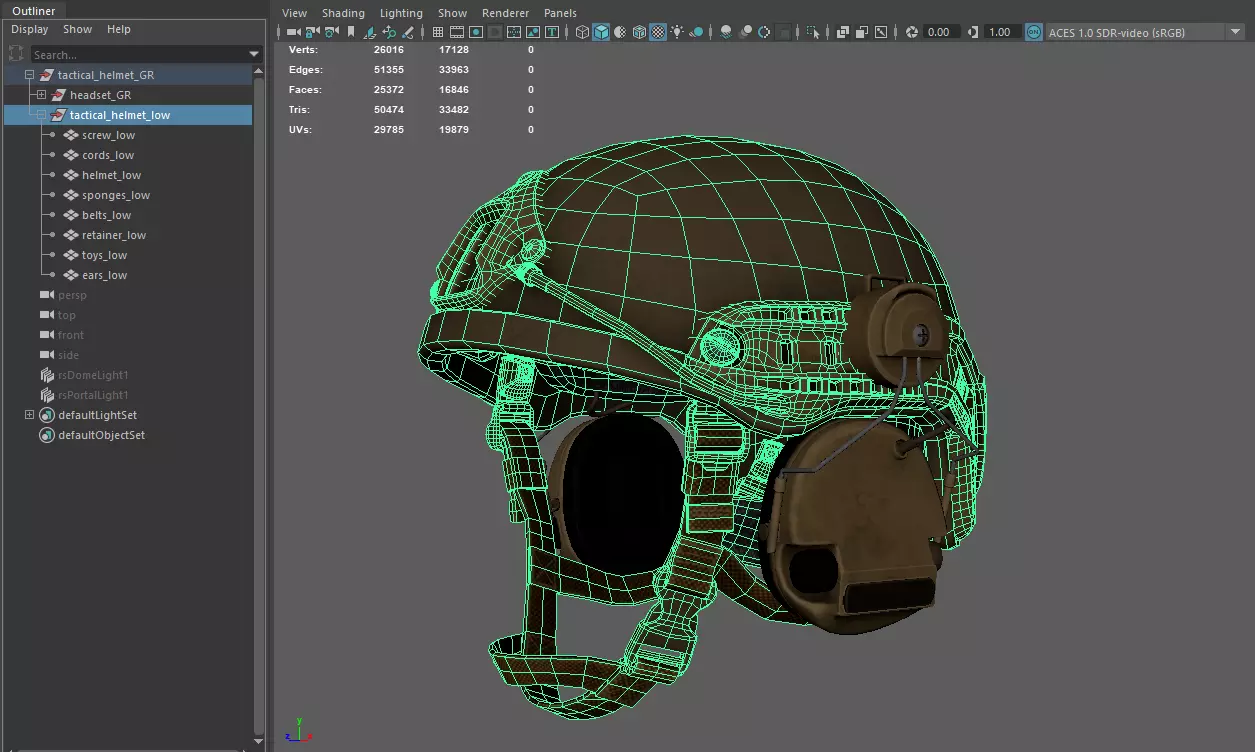1255x752 pixels.
Task: Click the 2D Pan/Zoom icon
Action: click(x=389, y=32)
